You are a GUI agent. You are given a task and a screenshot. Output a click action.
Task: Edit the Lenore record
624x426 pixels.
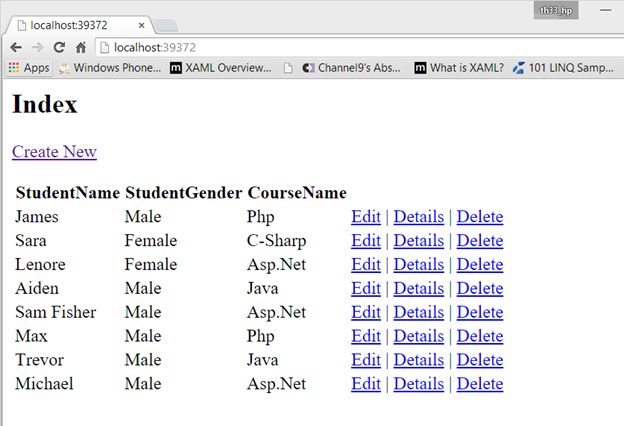[366, 265]
